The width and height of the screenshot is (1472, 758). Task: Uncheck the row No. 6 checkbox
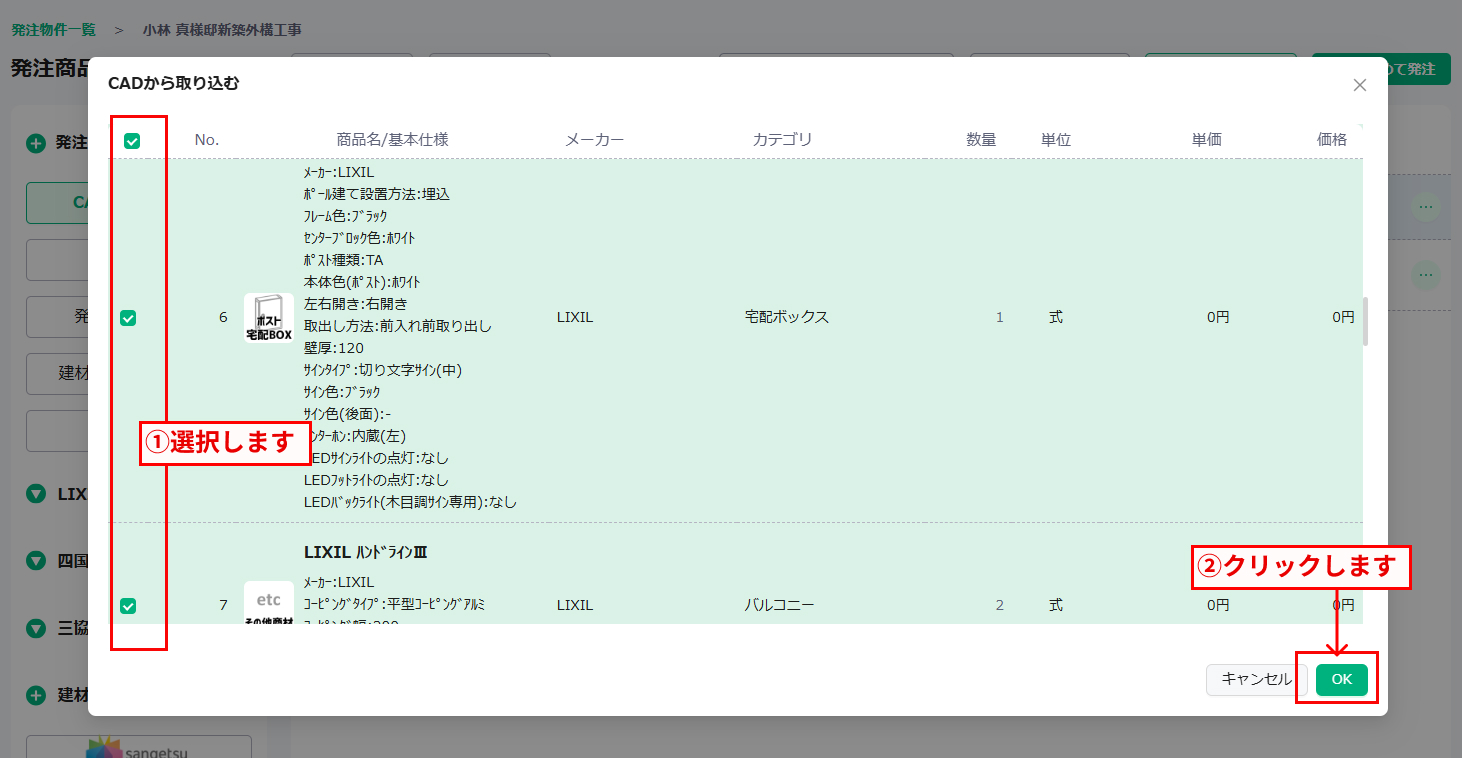coord(128,318)
